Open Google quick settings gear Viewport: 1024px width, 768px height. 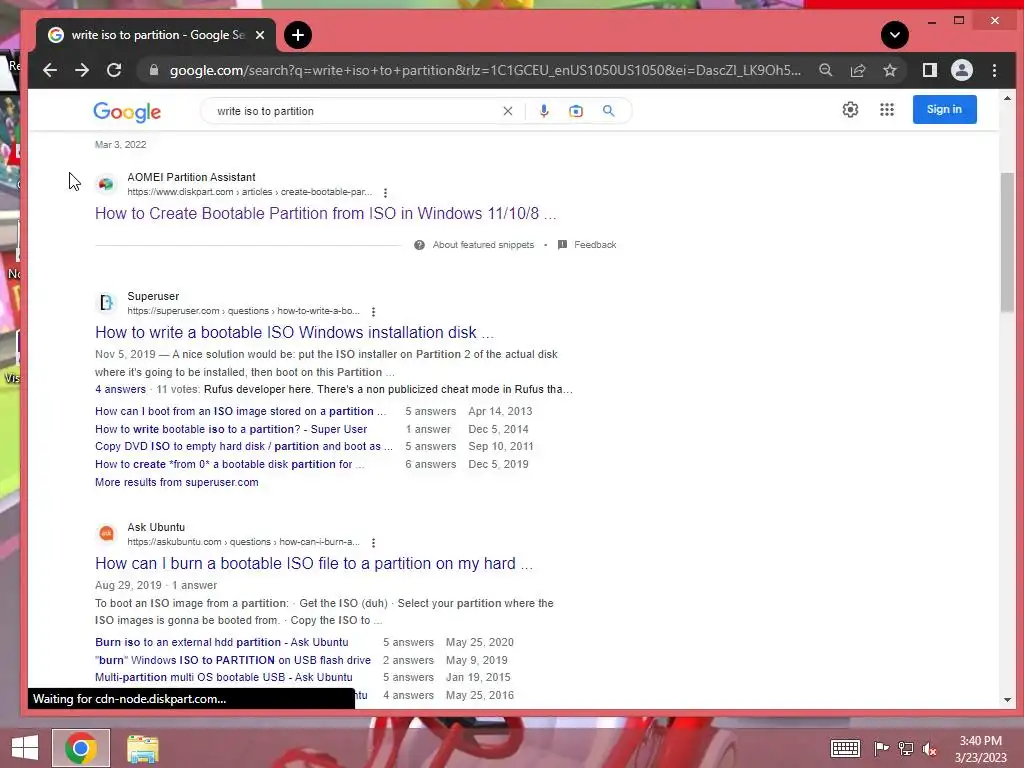click(x=850, y=110)
